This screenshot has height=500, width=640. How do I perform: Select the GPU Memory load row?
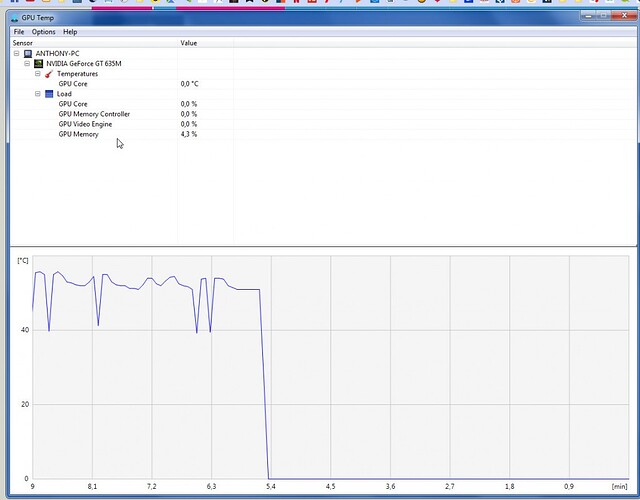coord(78,134)
